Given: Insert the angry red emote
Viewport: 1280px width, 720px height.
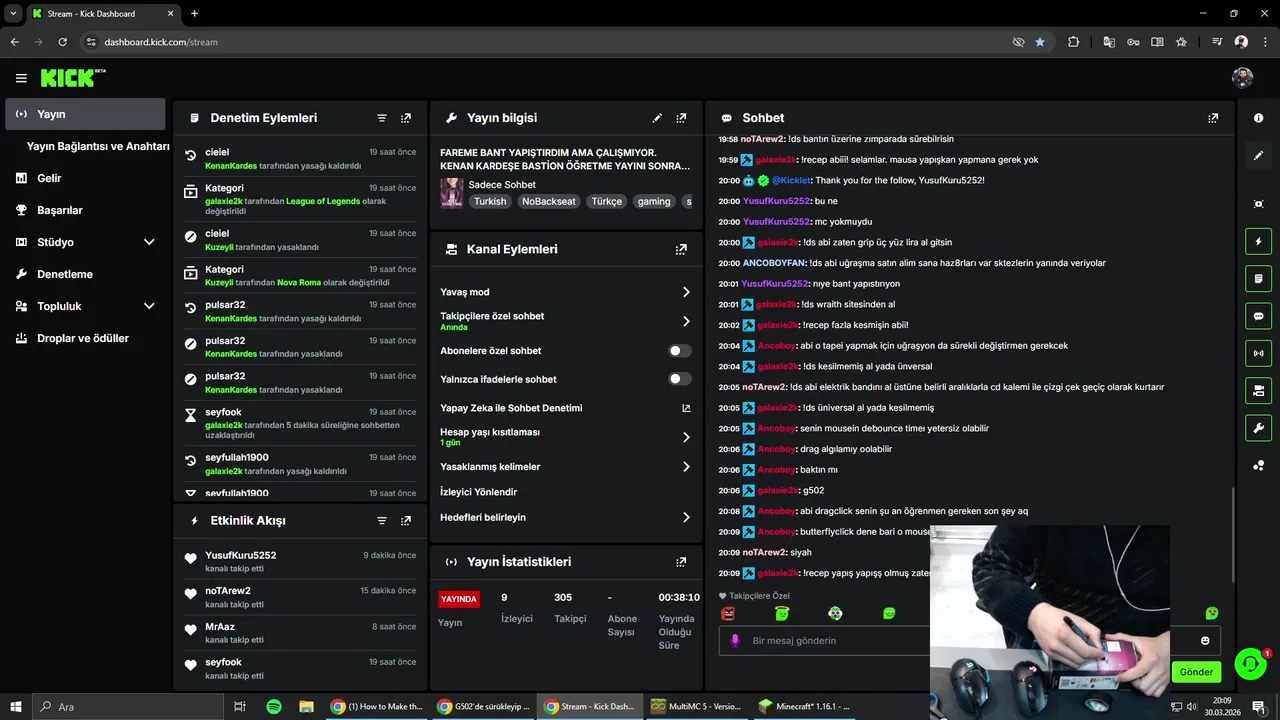Looking at the screenshot, I should click(x=728, y=613).
